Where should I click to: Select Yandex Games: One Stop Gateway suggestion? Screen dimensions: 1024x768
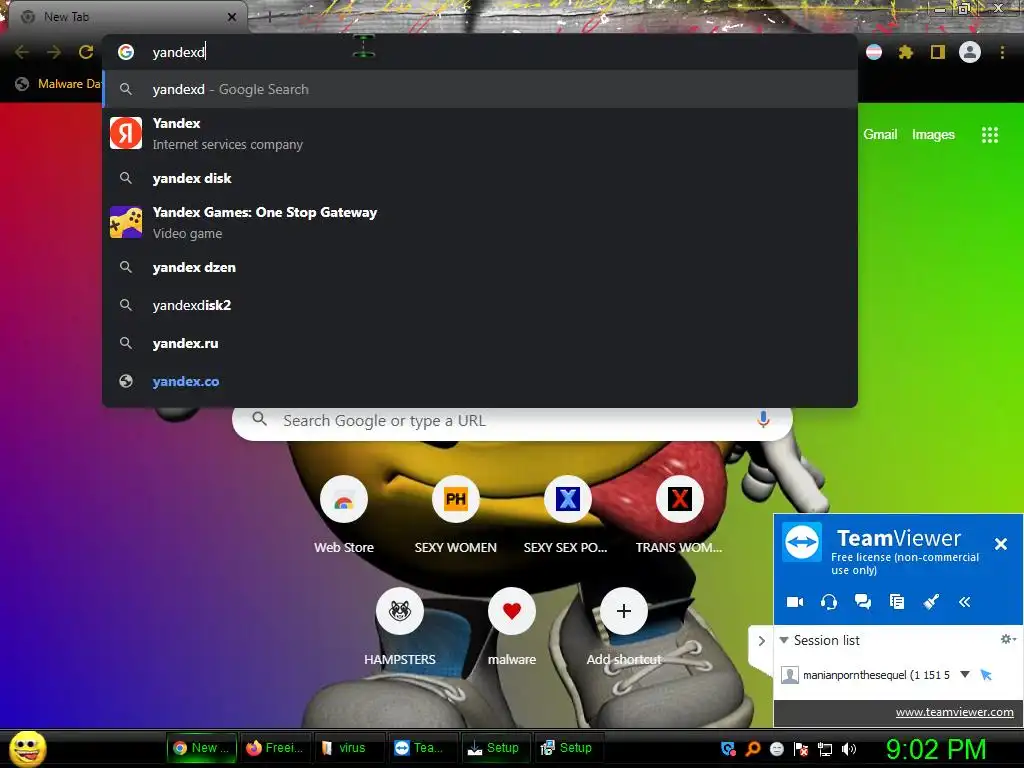tap(480, 223)
